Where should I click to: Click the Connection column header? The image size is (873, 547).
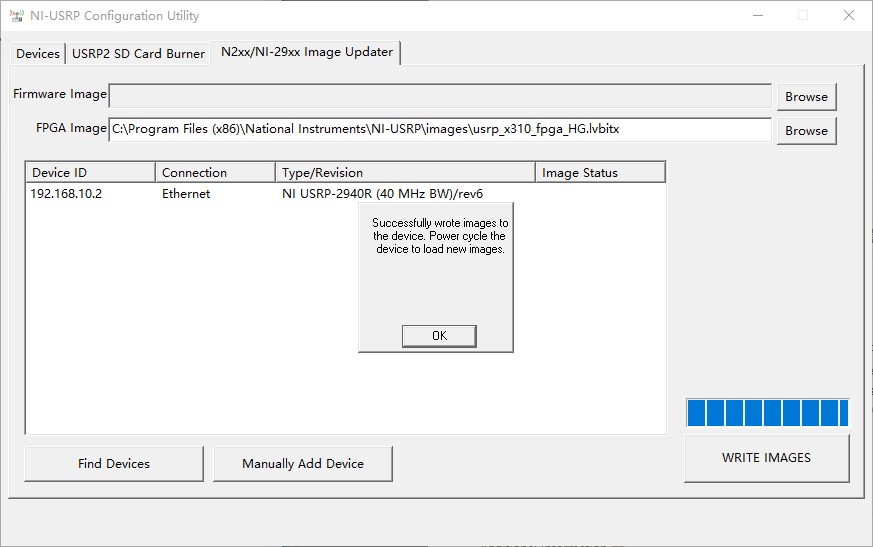(215, 173)
